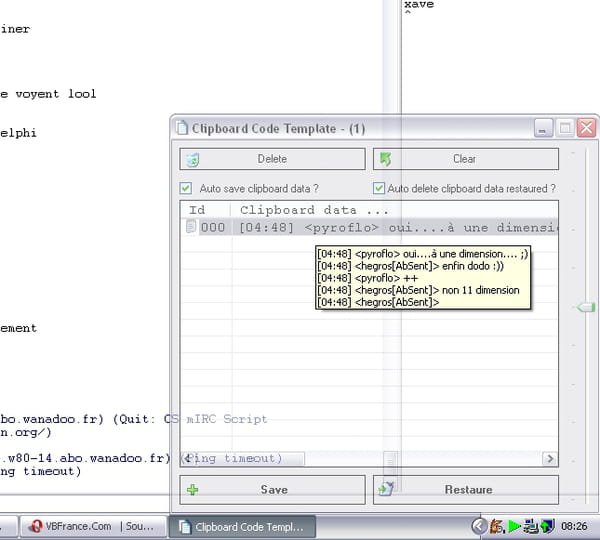Close the Clipboard Code Template window

(x=587, y=128)
